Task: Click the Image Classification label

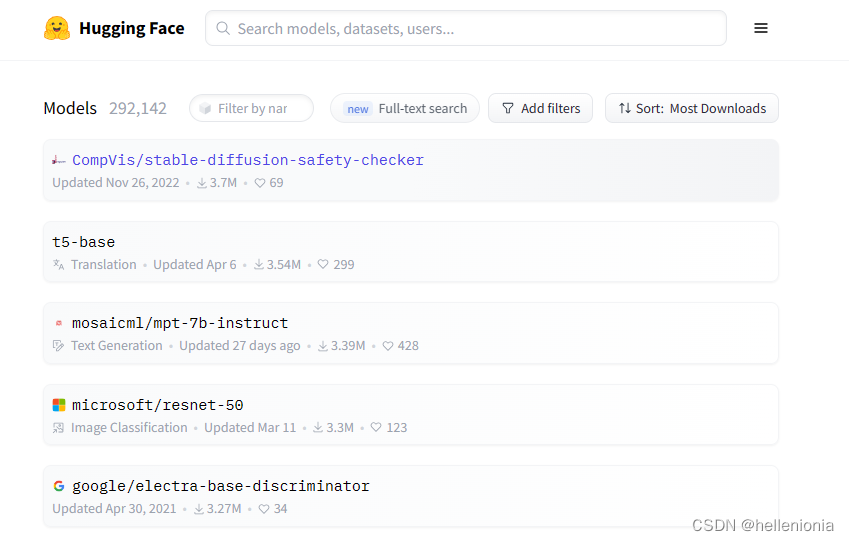Action: (129, 427)
